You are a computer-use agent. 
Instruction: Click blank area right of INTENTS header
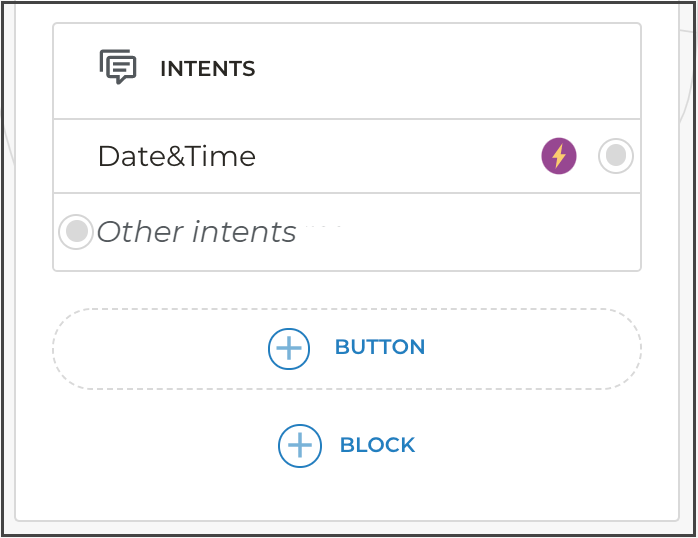(x=450, y=69)
